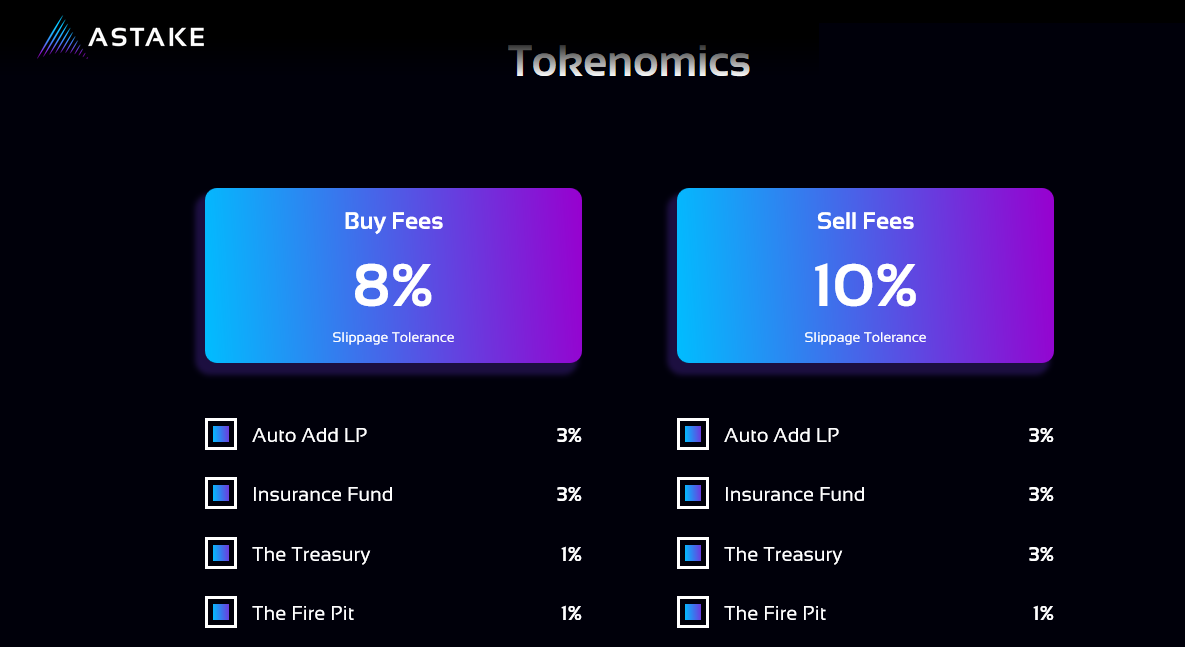Viewport: 1185px width, 647px height.
Task: Open the Sell Fees 10% card
Action: pyautogui.click(x=865, y=275)
